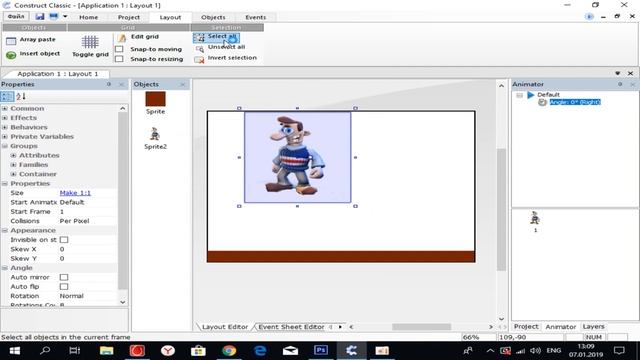Enable Snap-to moving checkbox

(x=119, y=49)
